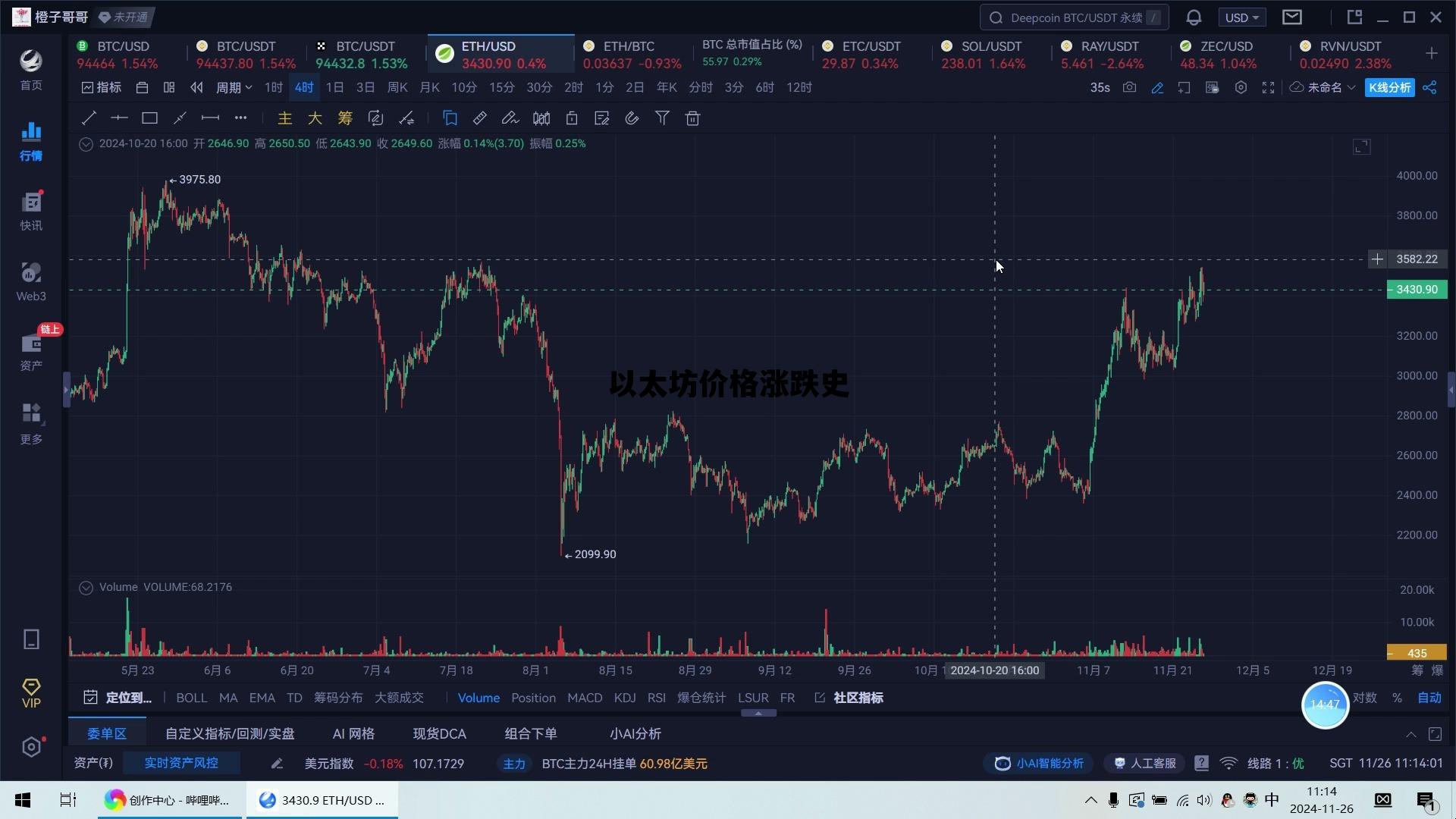Toggle 自动 auto scale
1456x819 pixels.
1429,698
